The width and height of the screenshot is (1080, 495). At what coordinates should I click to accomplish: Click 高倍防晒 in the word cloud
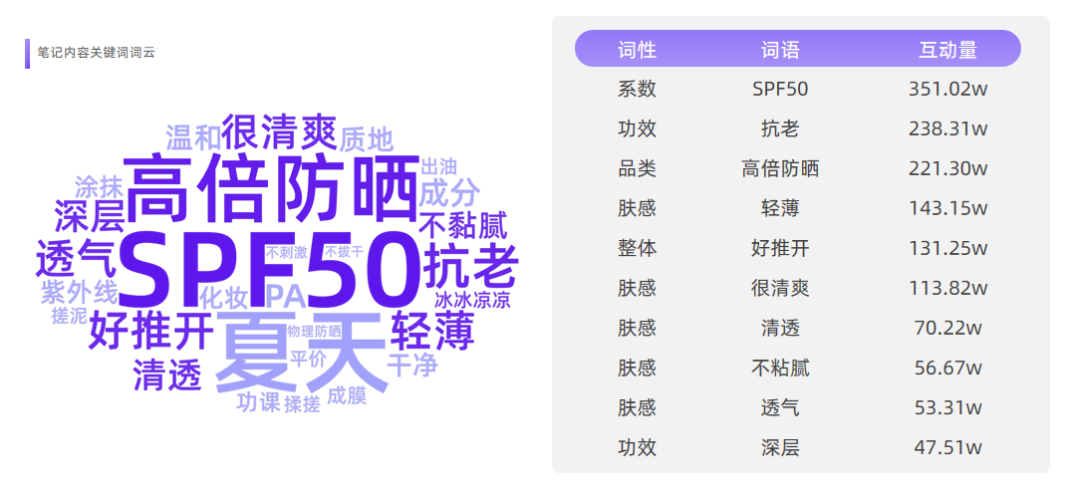click(x=272, y=186)
